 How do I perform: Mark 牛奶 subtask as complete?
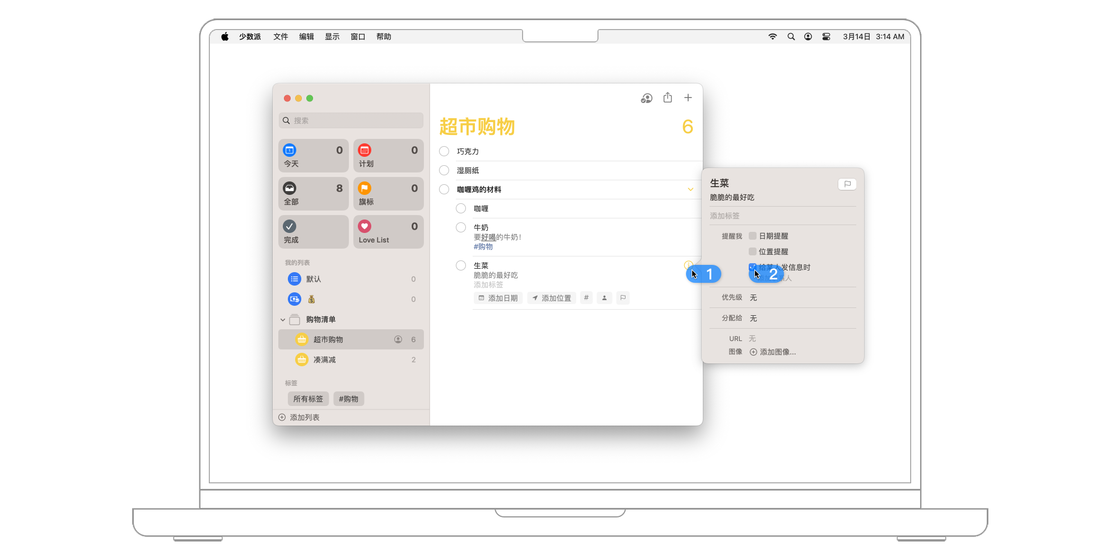click(461, 227)
